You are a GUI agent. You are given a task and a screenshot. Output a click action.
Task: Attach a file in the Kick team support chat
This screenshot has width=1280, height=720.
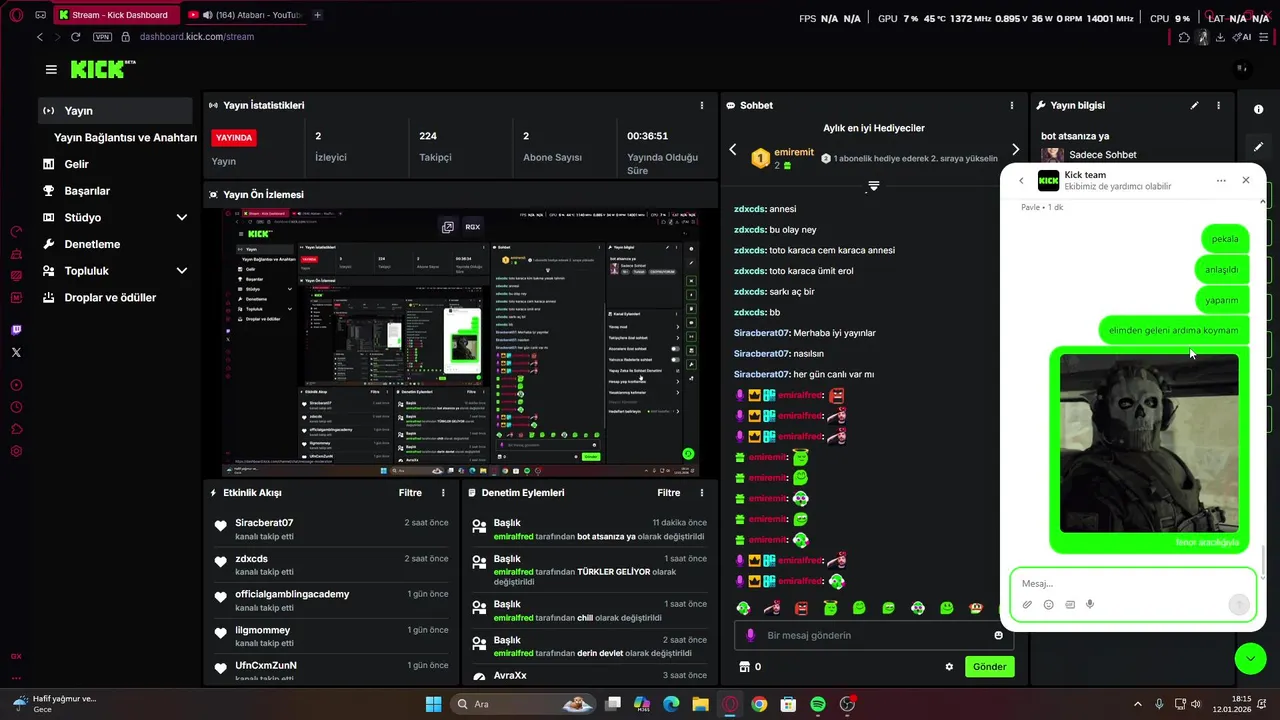1027,604
